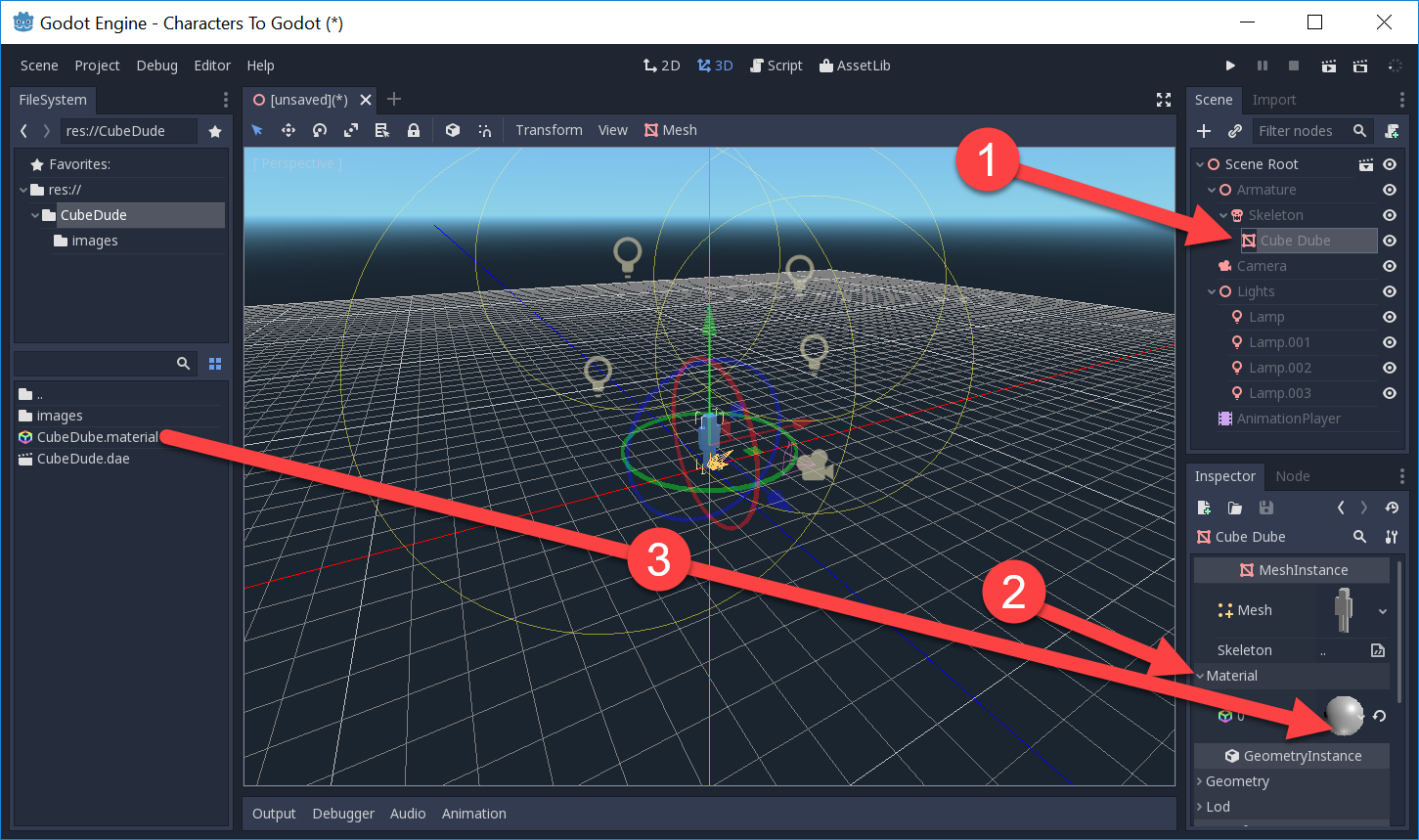Click the add new node plus icon

click(1204, 131)
